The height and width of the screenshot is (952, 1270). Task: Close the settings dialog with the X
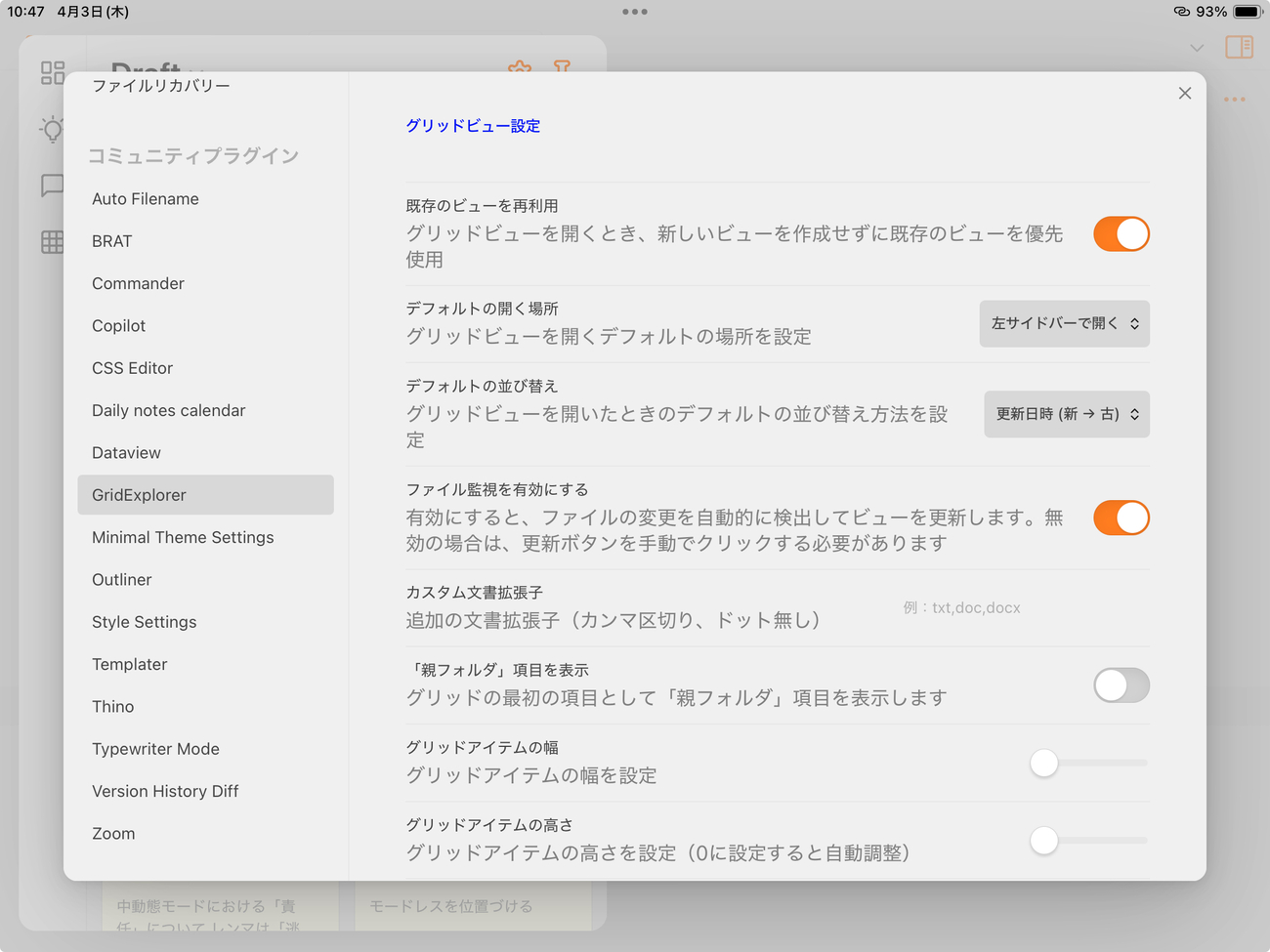tap(1184, 93)
